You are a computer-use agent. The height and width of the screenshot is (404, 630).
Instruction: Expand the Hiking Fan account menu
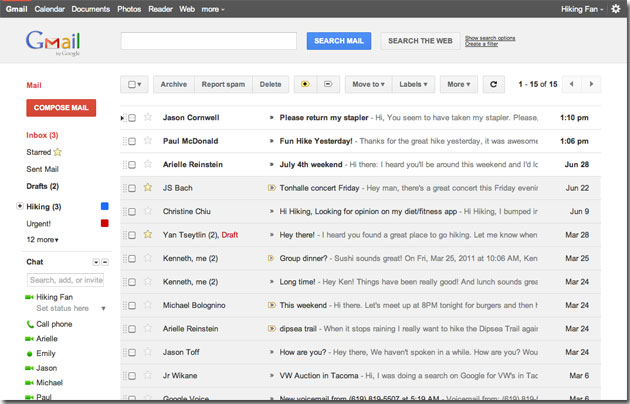click(582, 9)
